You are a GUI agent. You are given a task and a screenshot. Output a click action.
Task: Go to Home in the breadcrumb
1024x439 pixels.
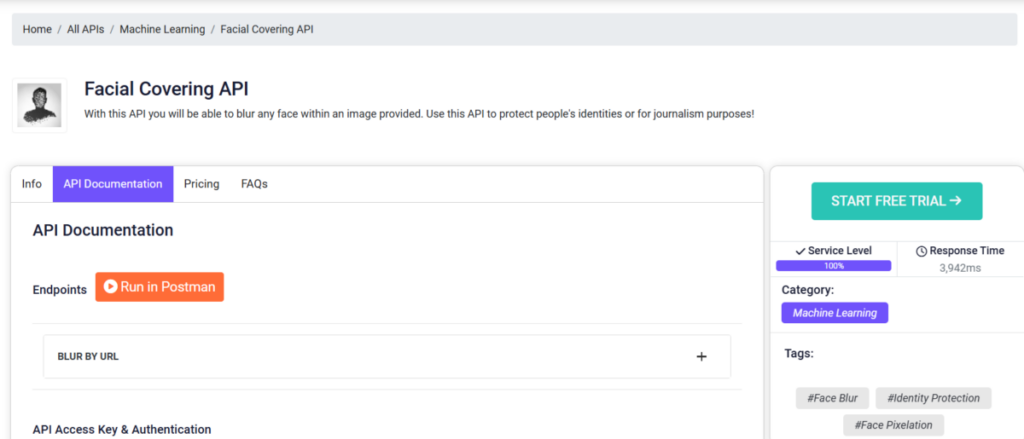[x=37, y=29]
